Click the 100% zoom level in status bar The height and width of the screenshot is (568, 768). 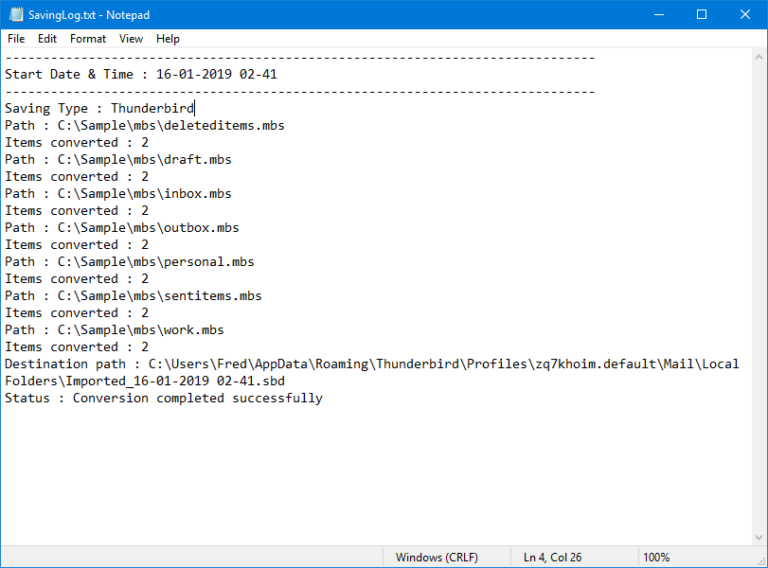[x=656, y=557]
